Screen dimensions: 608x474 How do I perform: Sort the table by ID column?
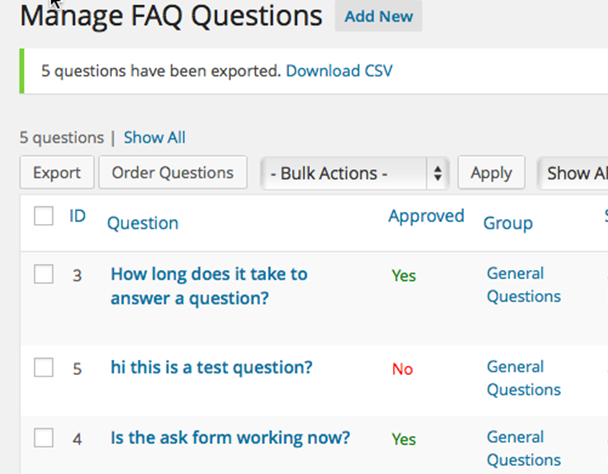(x=77, y=216)
